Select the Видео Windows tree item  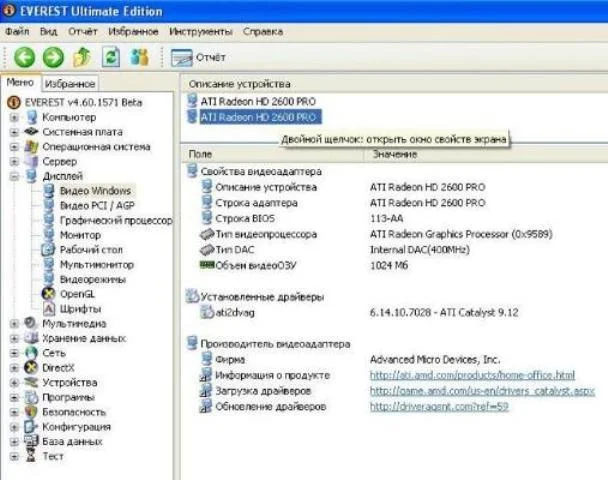pyautogui.click(x=95, y=191)
